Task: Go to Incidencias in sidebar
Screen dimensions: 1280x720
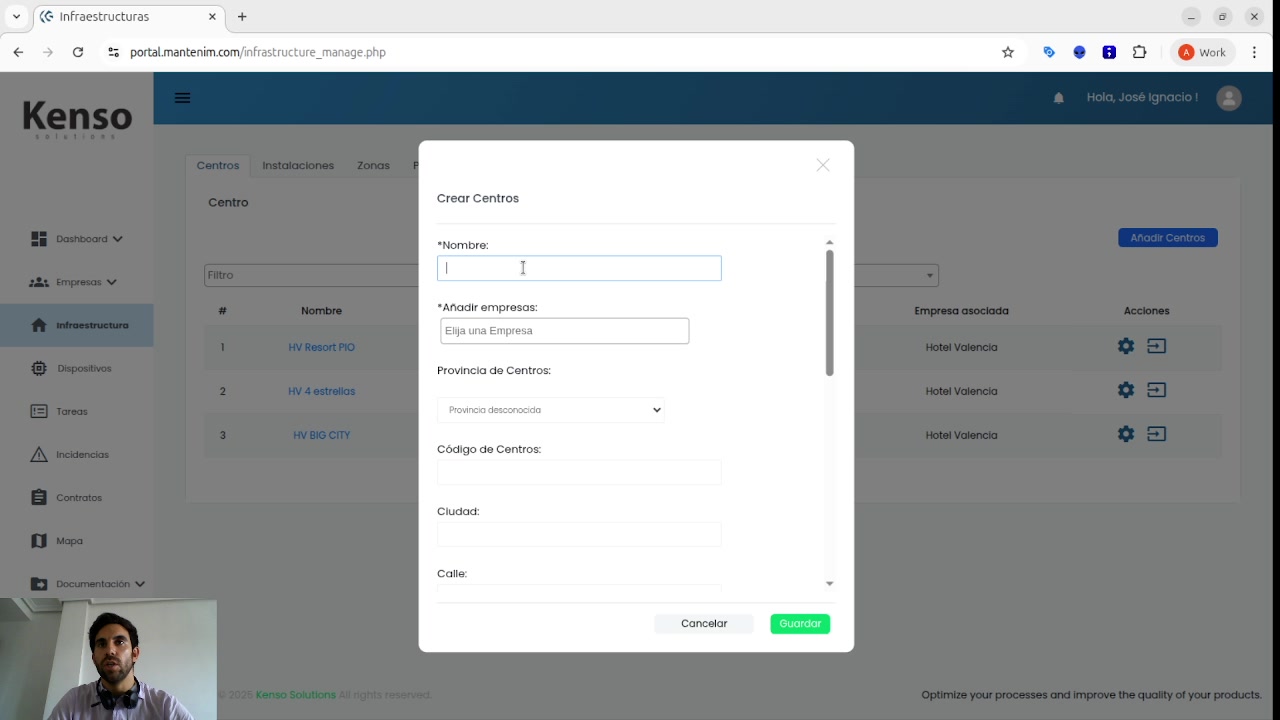Action: click(x=82, y=455)
